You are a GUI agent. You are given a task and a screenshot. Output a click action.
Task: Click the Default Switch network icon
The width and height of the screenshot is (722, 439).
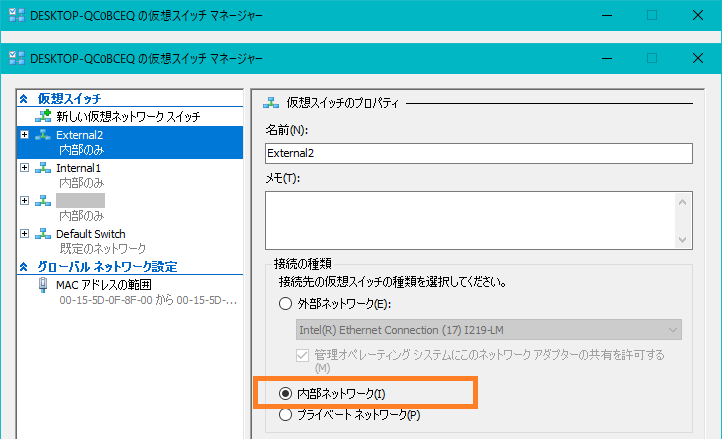pyautogui.click(x=43, y=234)
